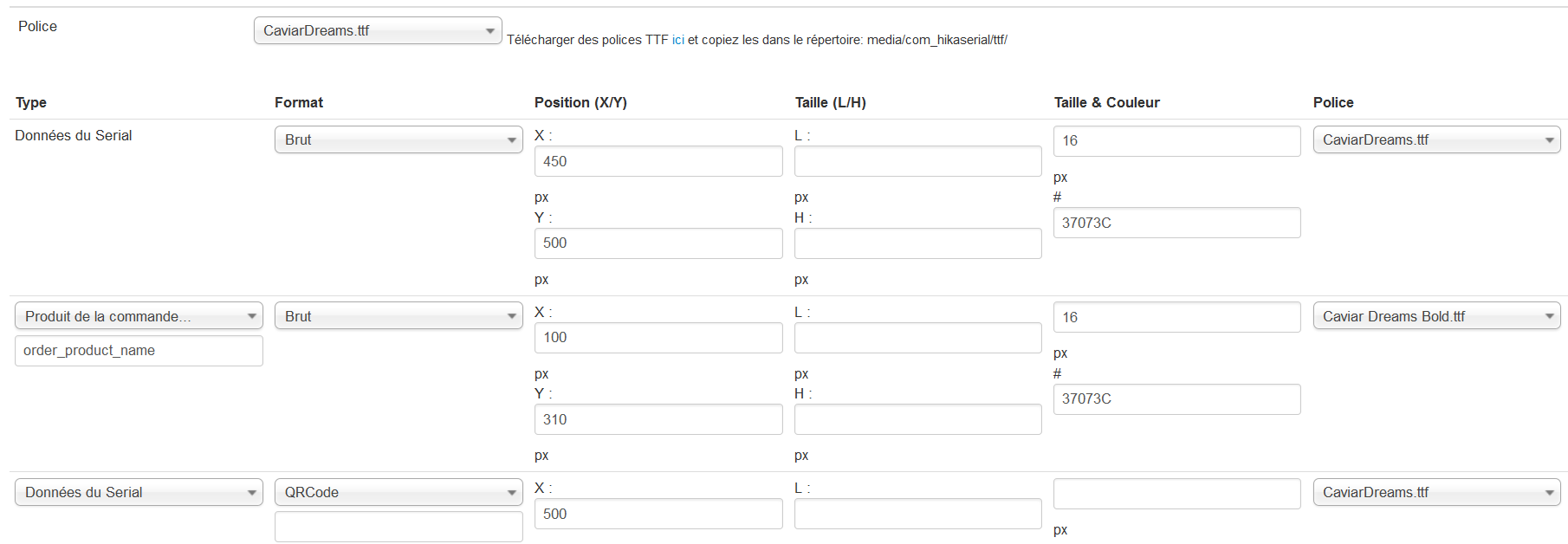Click Y position field containing 500

pos(658,243)
